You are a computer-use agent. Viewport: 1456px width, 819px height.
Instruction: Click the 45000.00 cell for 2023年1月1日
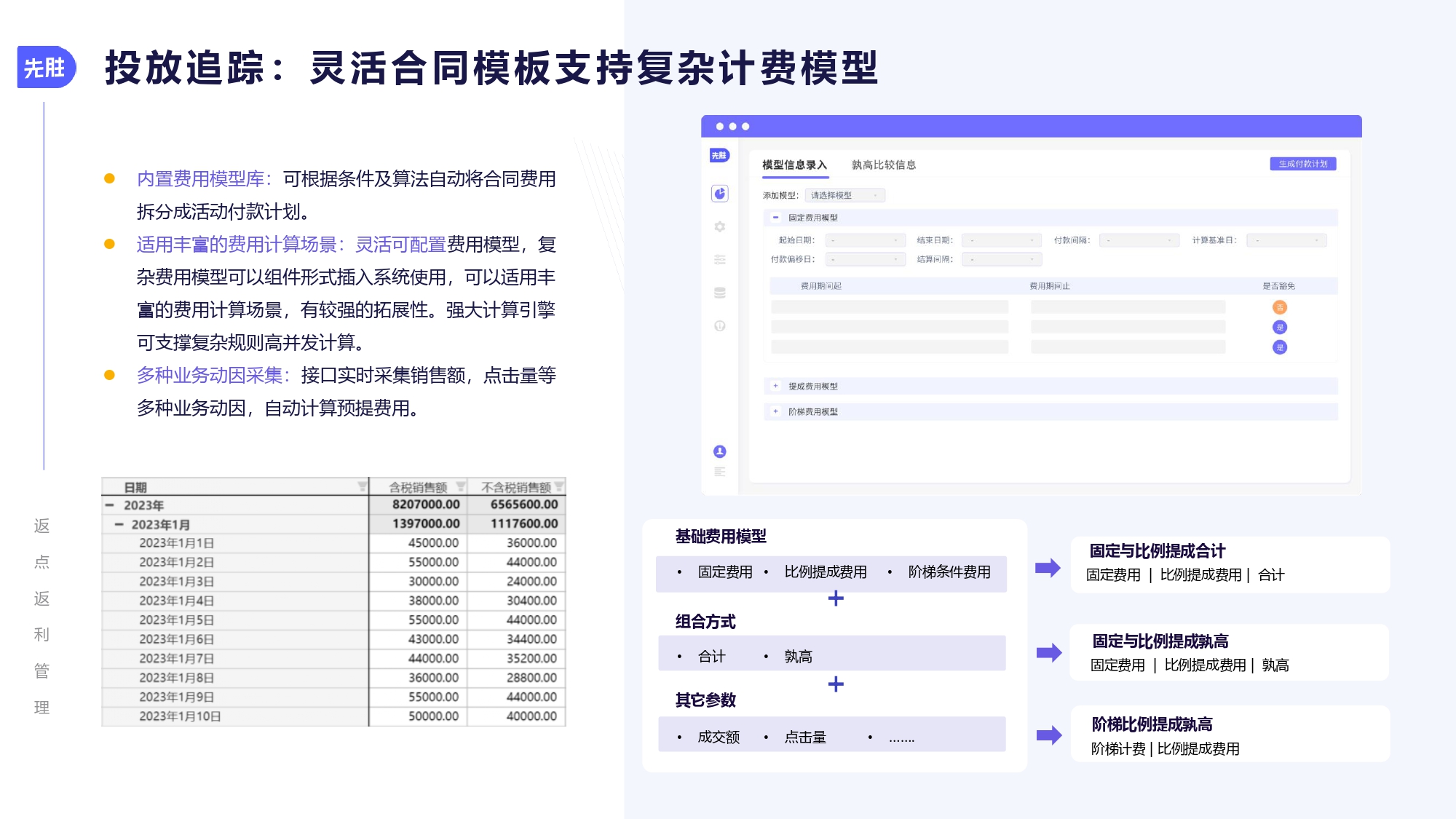click(418, 543)
